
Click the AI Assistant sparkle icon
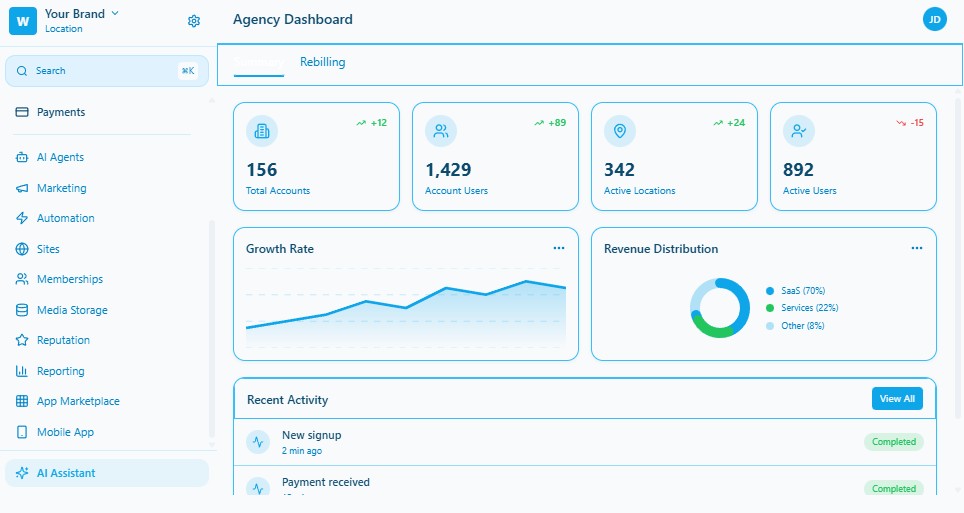[x=22, y=473]
